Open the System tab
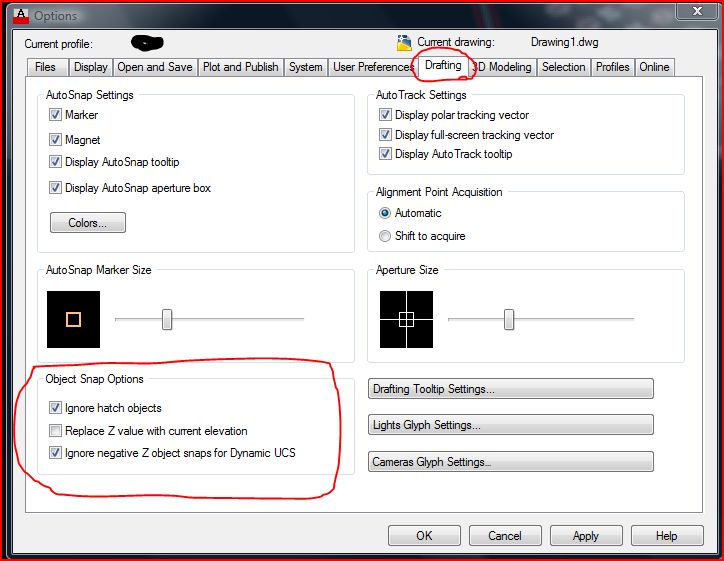Screen dimensions: 724x561 pyautogui.click(x=306, y=67)
